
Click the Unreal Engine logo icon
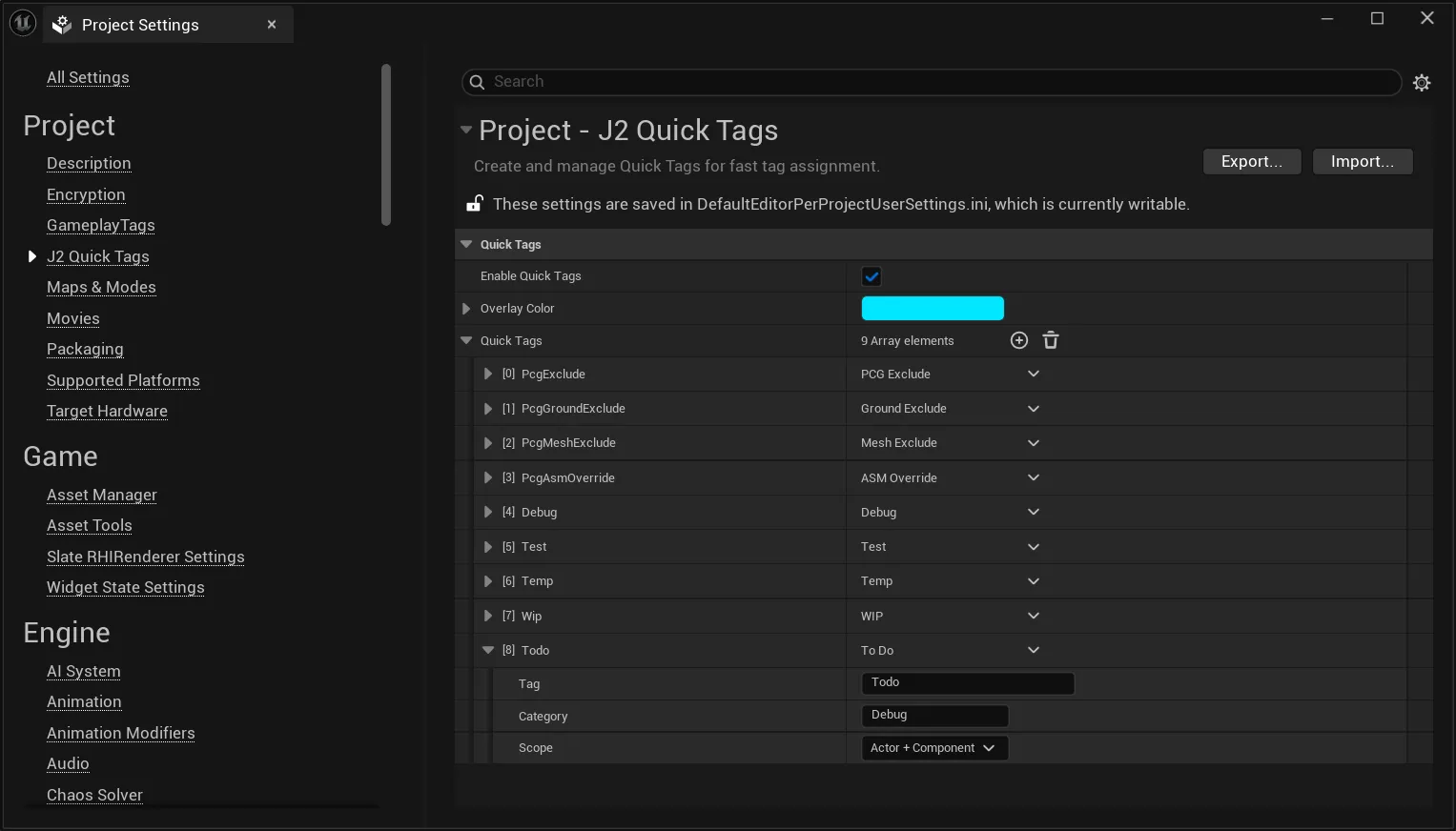tap(22, 23)
